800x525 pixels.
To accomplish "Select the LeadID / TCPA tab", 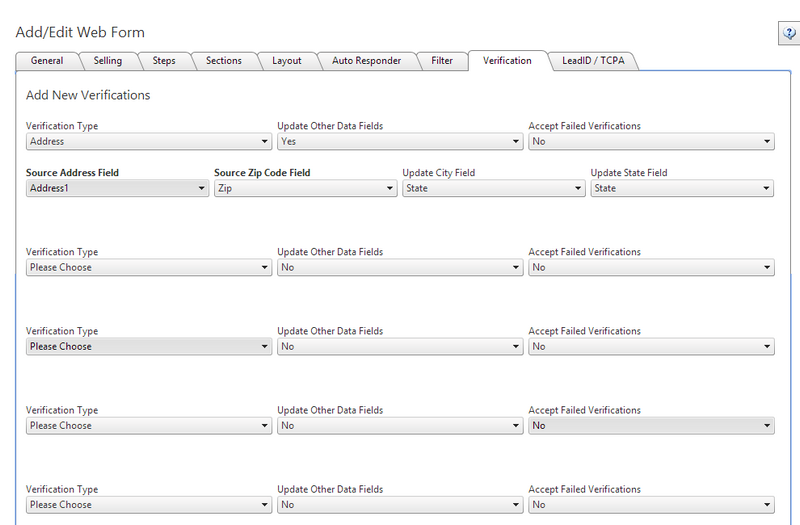I will point(593,61).
